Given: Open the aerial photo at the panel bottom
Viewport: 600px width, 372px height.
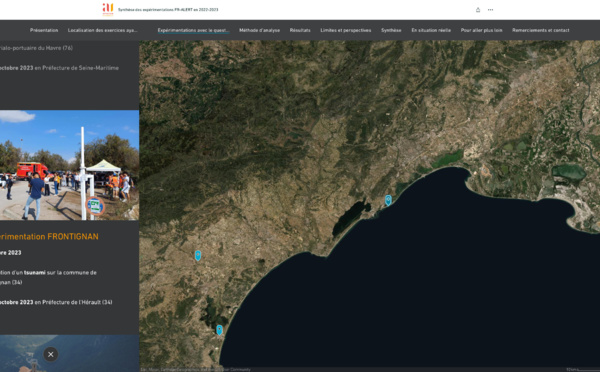Looking at the screenshot, I should click(x=69, y=353).
